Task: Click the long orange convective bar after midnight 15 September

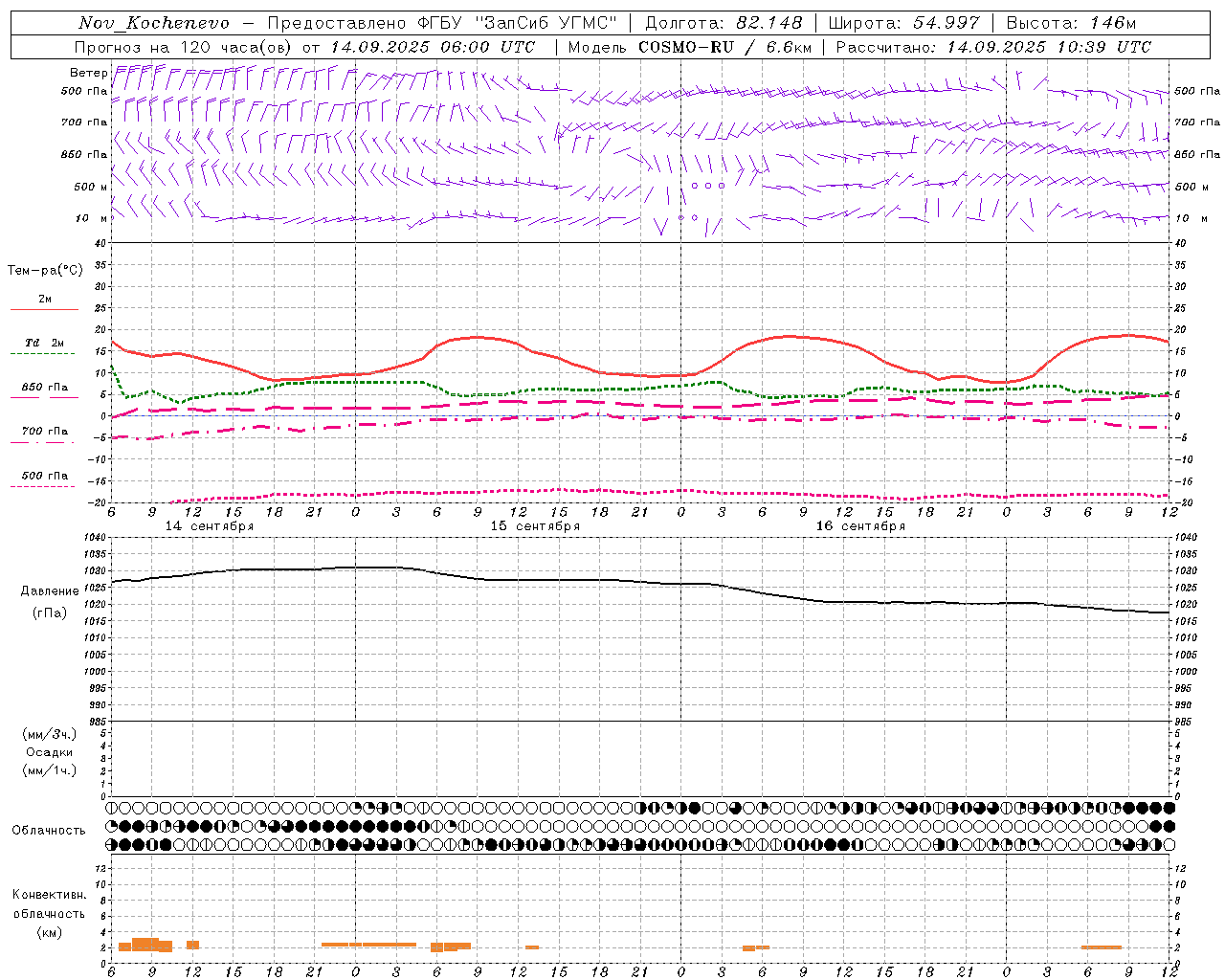Action: click(x=368, y=945)
